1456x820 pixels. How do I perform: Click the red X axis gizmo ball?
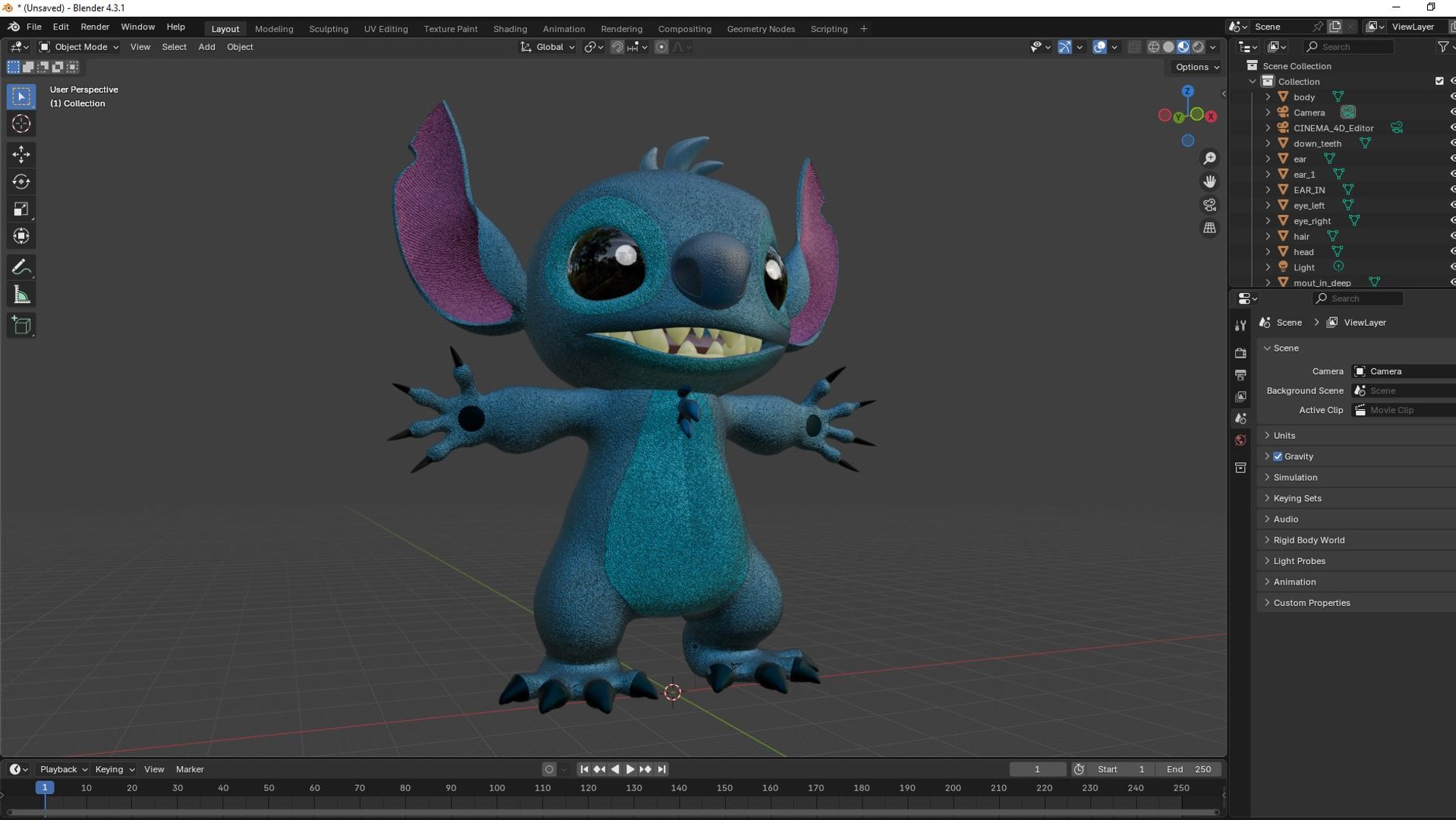click(1211, 116)
